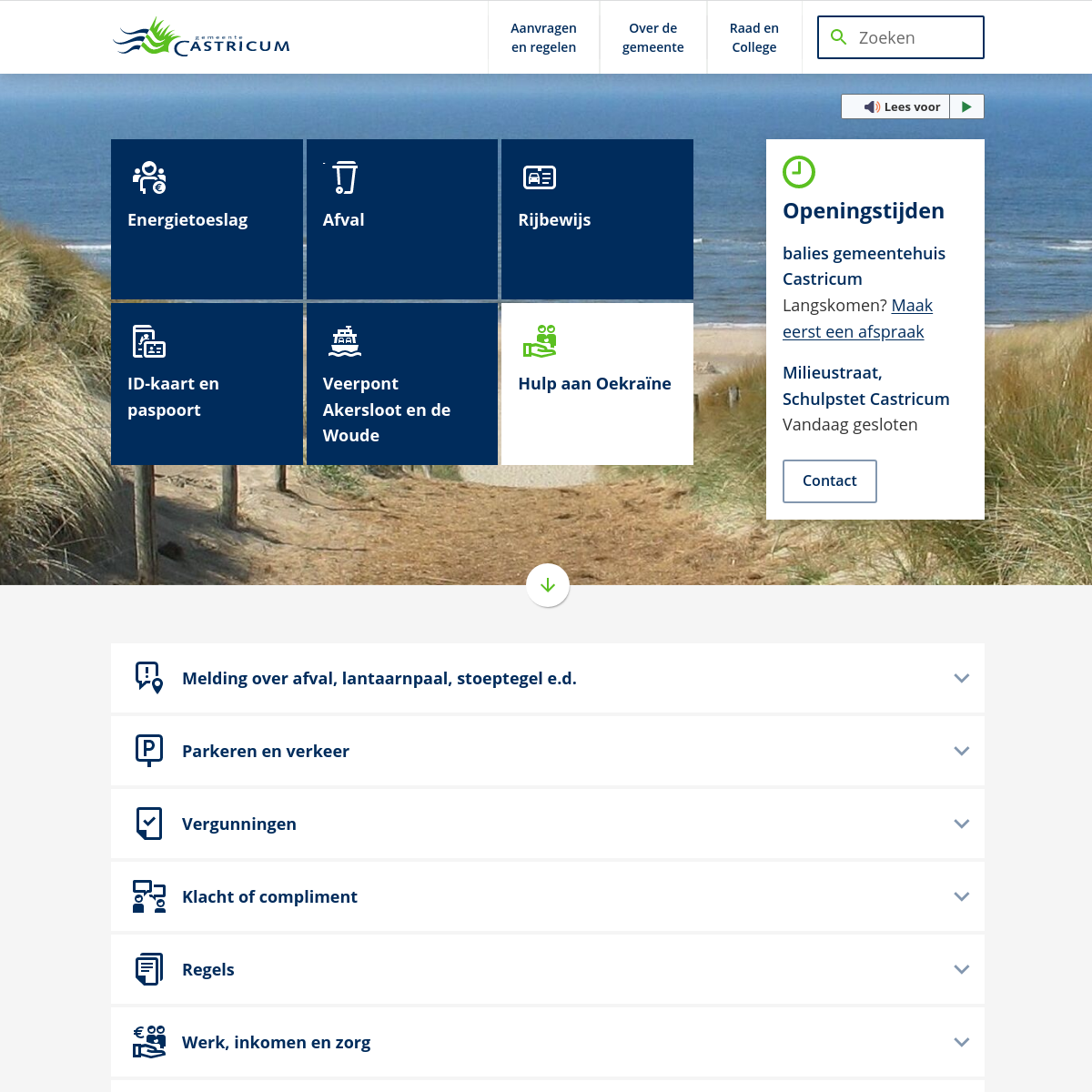
Task: Click the Melding speech bubble pin icon
Action: point(149,678)
